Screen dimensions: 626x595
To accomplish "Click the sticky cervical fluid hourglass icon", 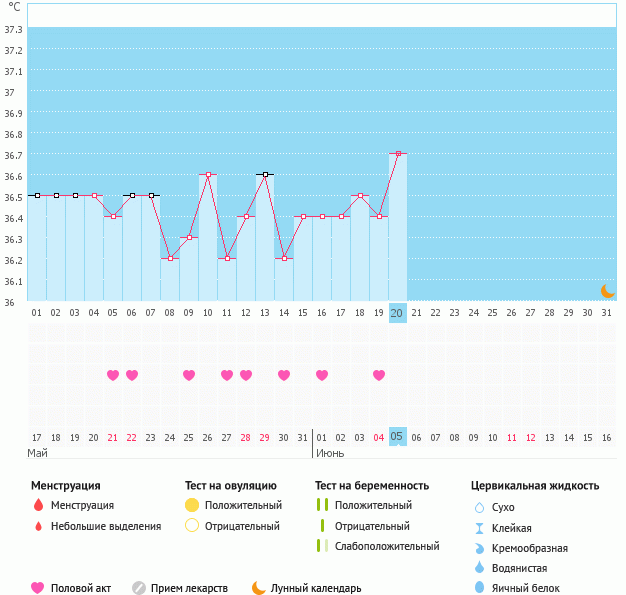I will [x=479, y=528].
